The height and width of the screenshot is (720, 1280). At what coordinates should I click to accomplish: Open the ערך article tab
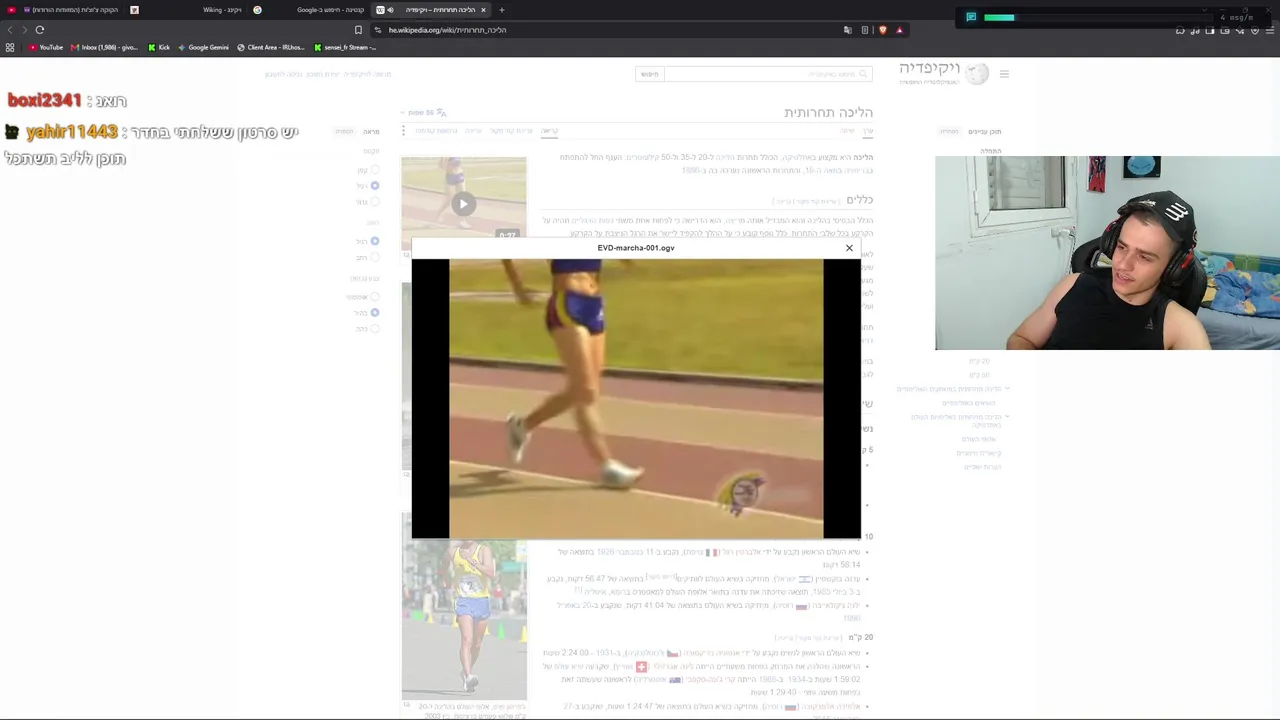click(x=868, y=131)
